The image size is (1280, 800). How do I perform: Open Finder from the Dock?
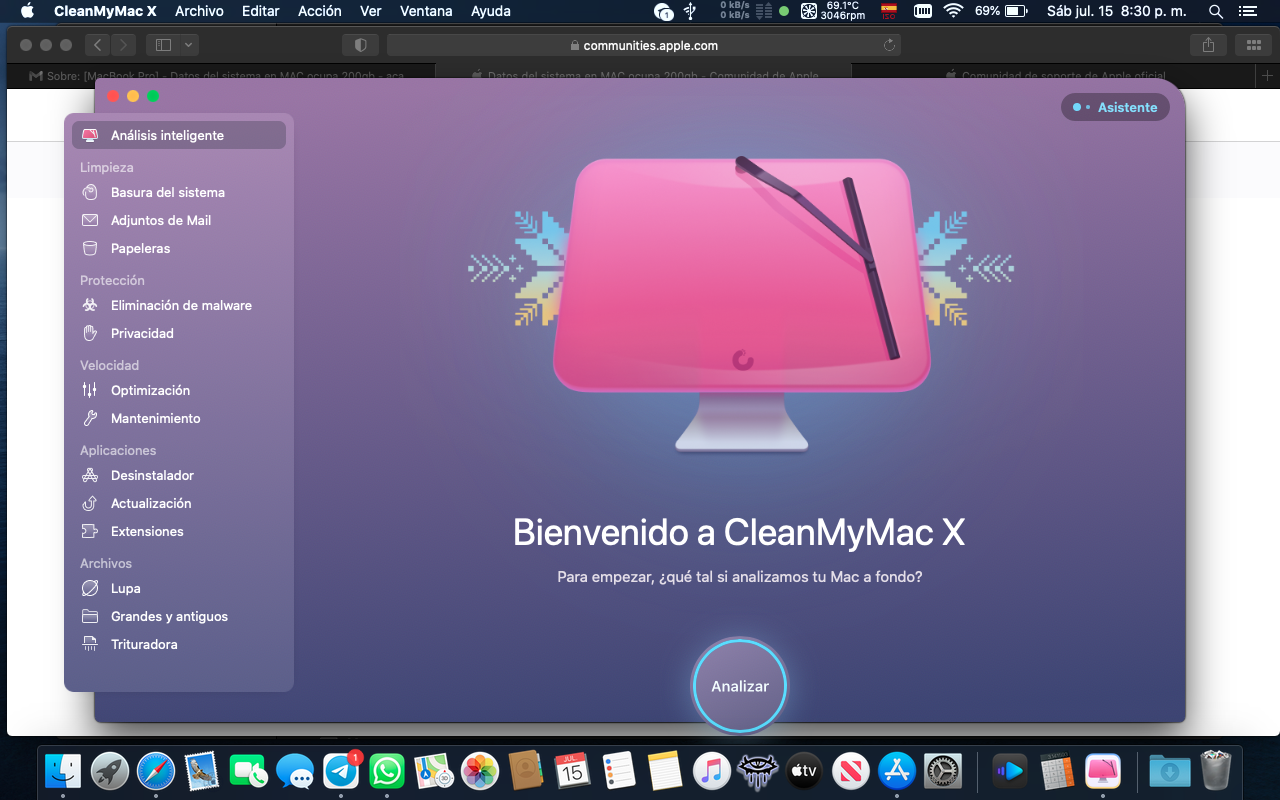(x=63, y=771)
